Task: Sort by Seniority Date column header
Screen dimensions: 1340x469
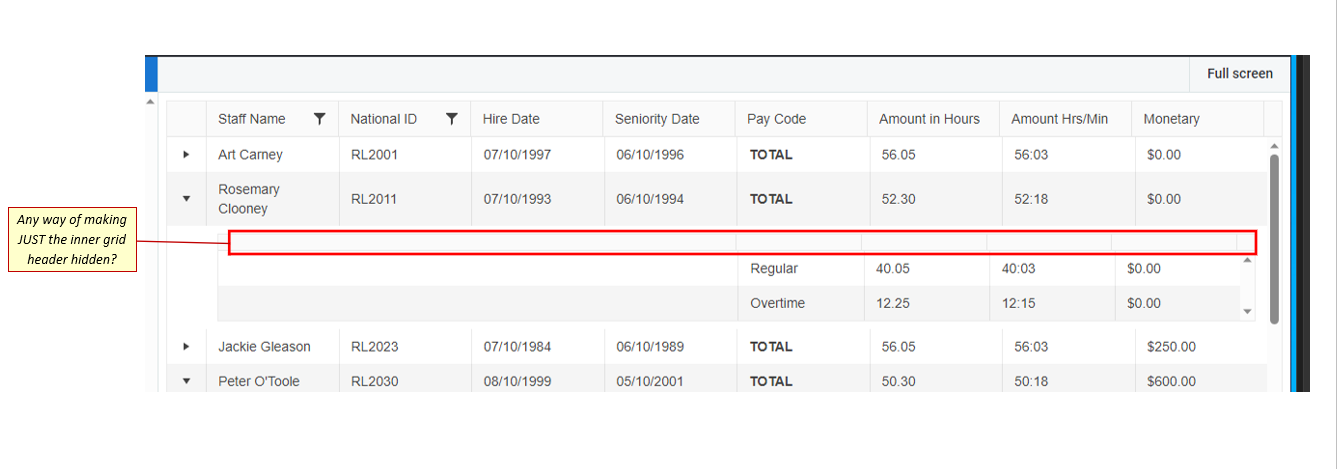Action: point(657,119)
